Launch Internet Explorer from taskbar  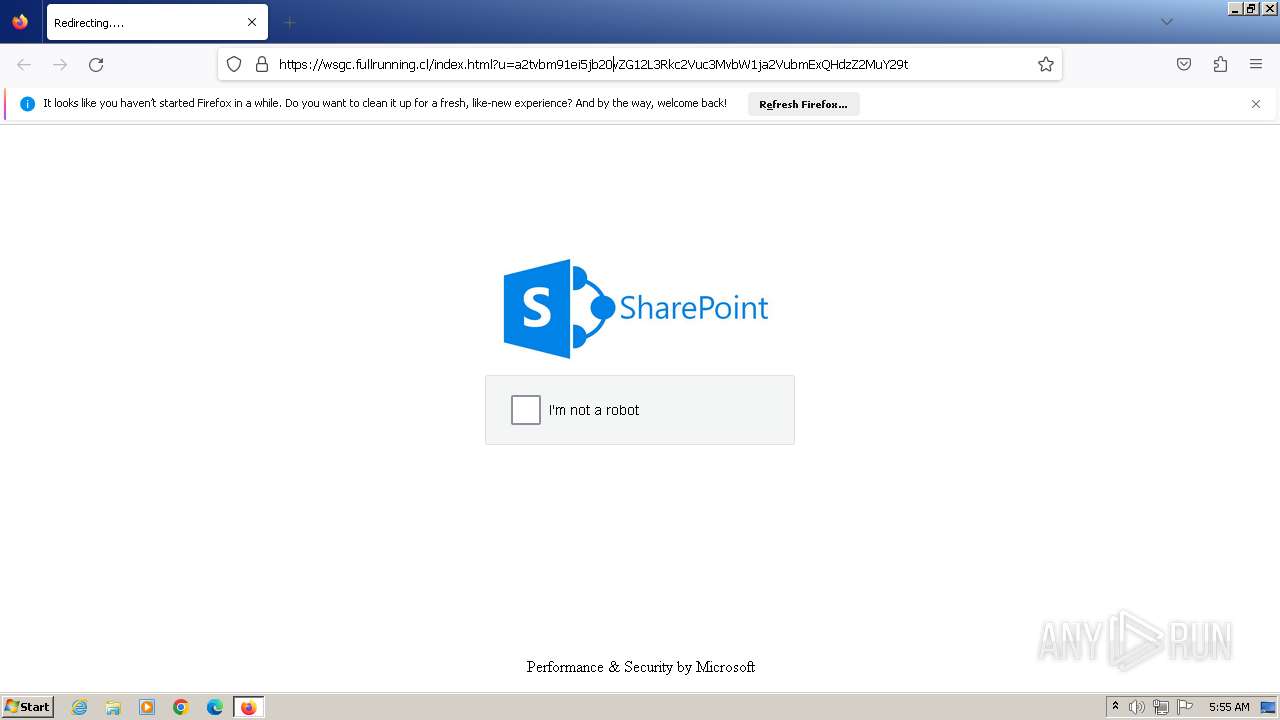[x=79, y=707]
